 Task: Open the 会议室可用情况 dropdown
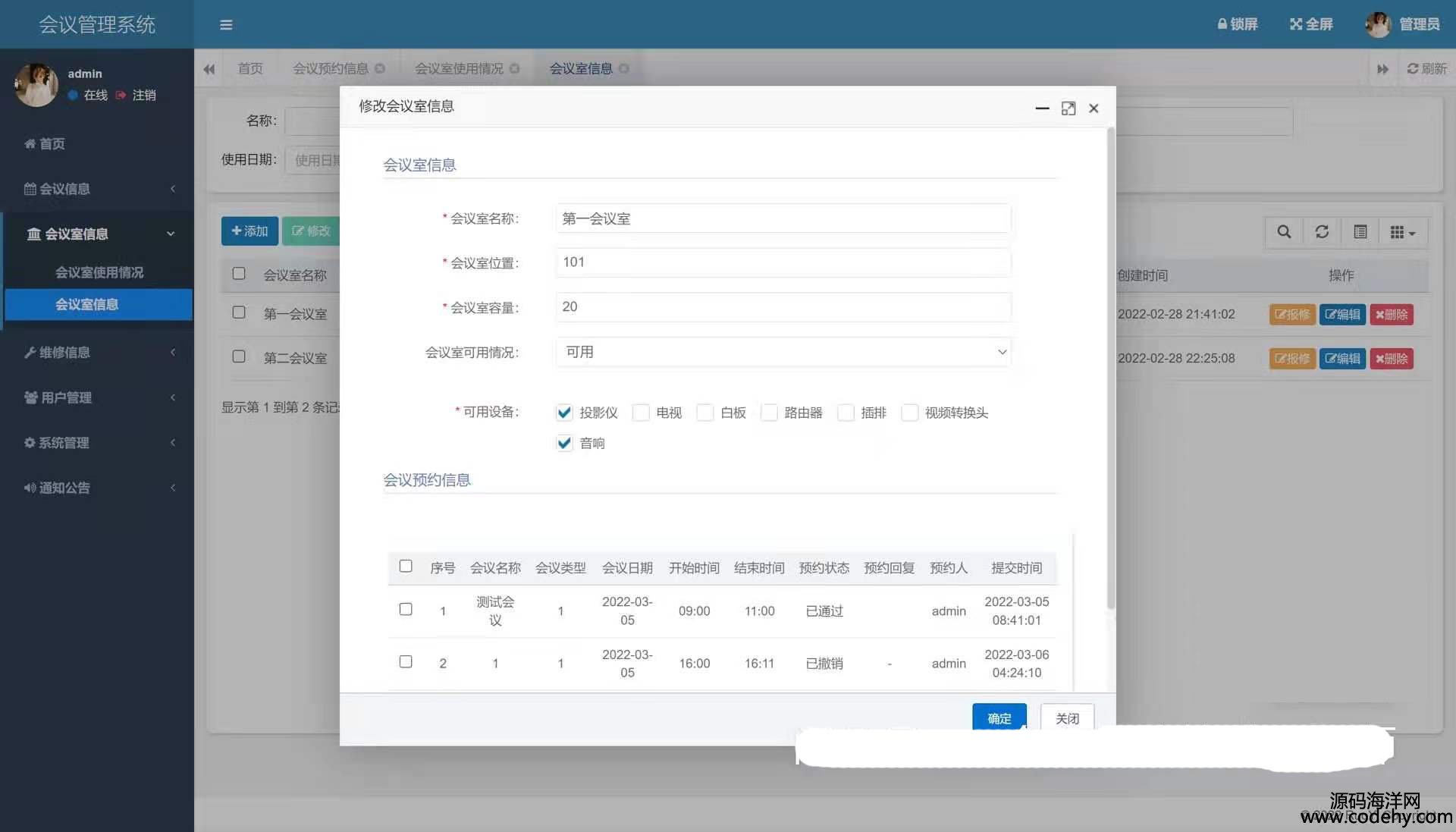click(x=783, y=352)
